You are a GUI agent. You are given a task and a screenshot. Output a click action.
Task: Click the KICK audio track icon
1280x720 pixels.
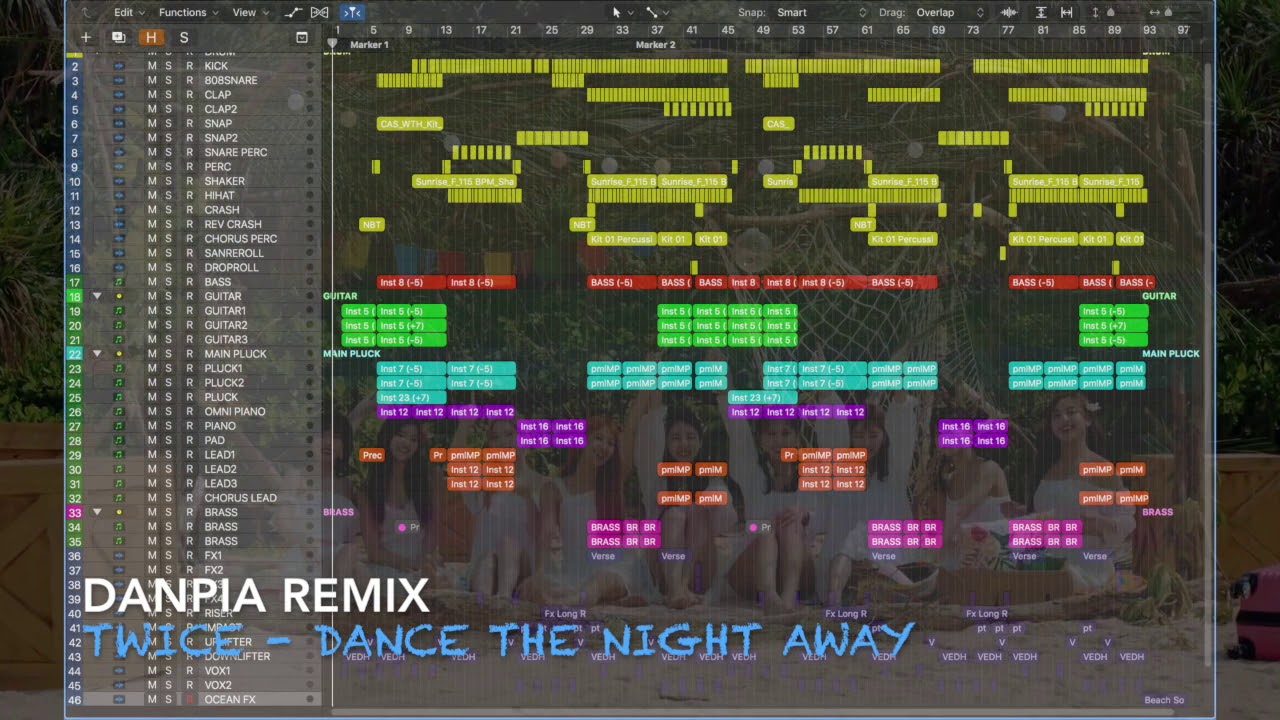pyautogui.click(x=119, y=66)
